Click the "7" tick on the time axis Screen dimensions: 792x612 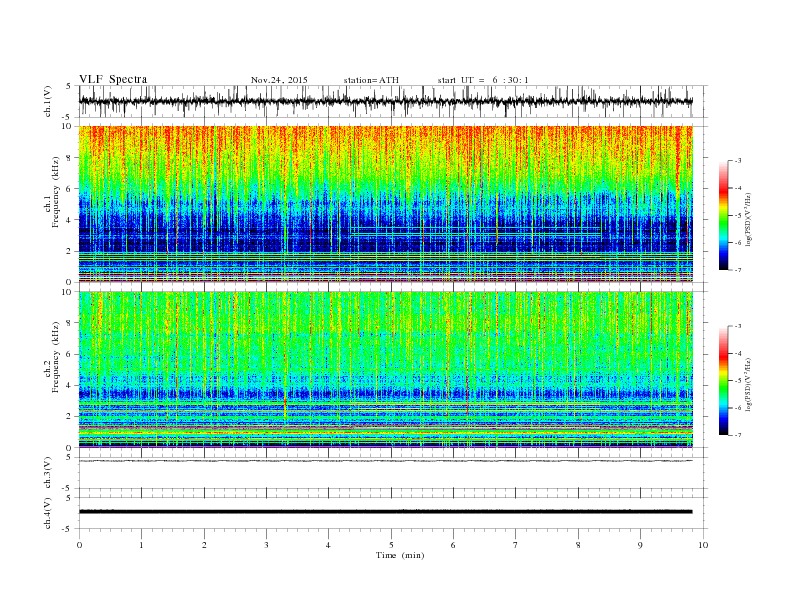pos(516,545)
